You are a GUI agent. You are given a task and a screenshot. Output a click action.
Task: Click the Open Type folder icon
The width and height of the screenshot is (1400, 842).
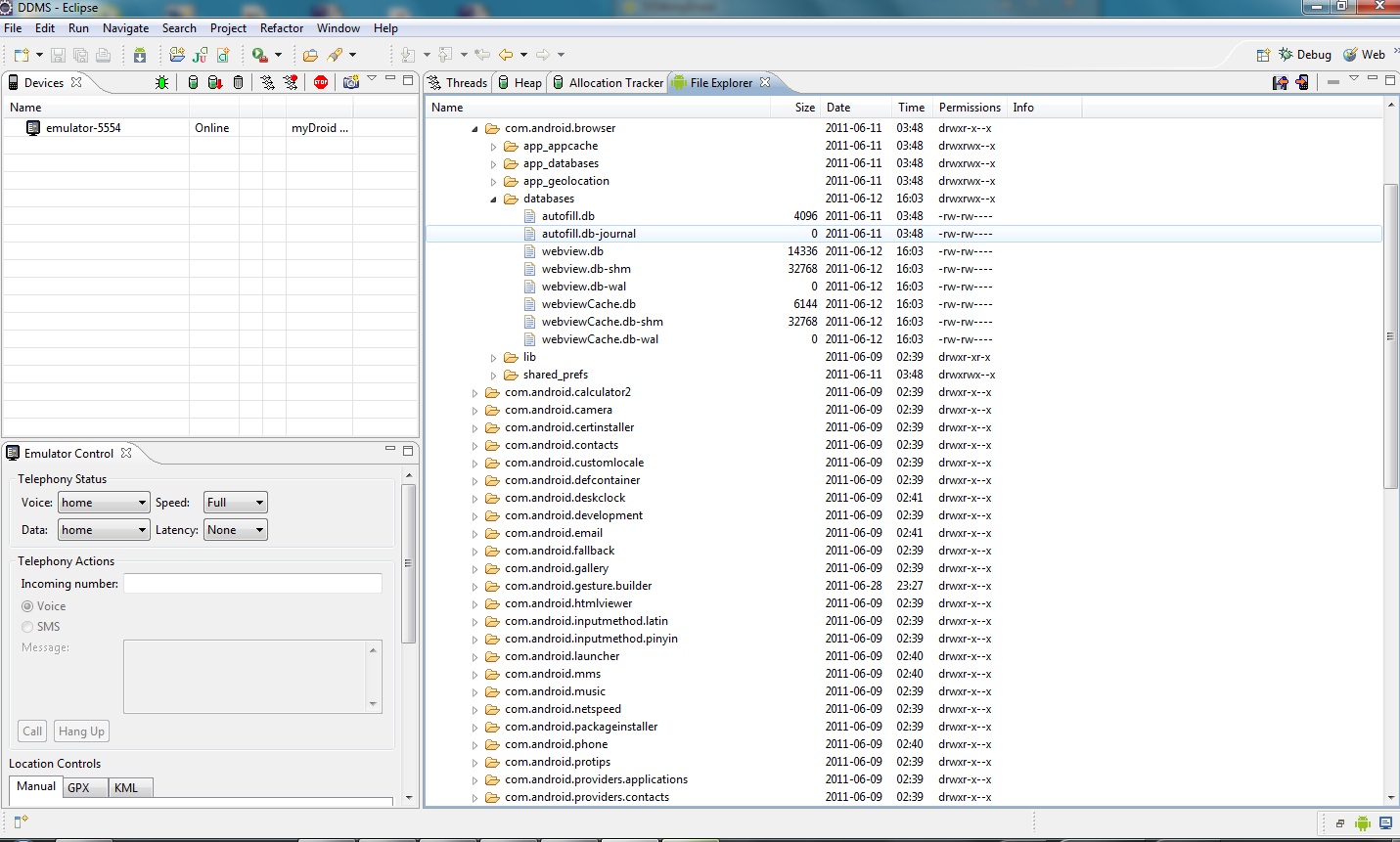(x=310, y=55)
